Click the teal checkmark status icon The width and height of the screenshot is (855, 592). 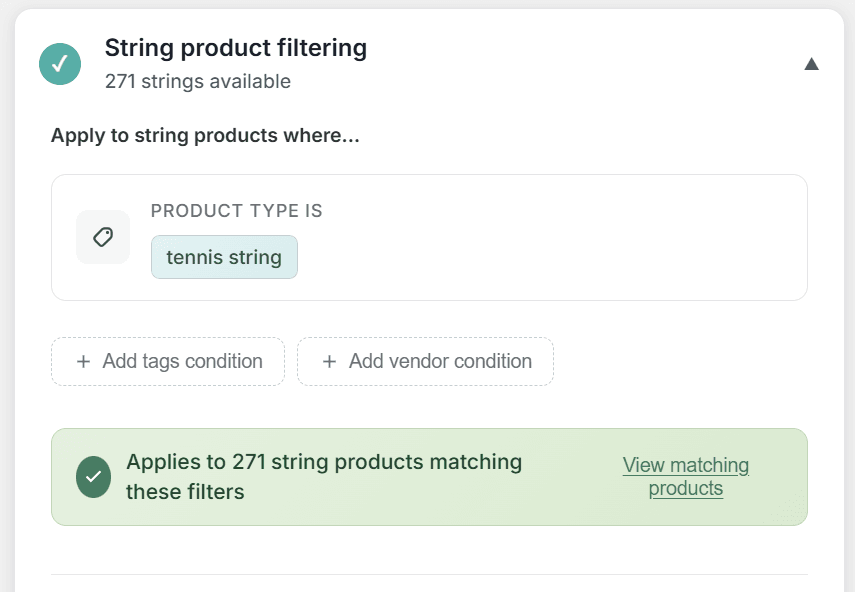coord(59,63)
